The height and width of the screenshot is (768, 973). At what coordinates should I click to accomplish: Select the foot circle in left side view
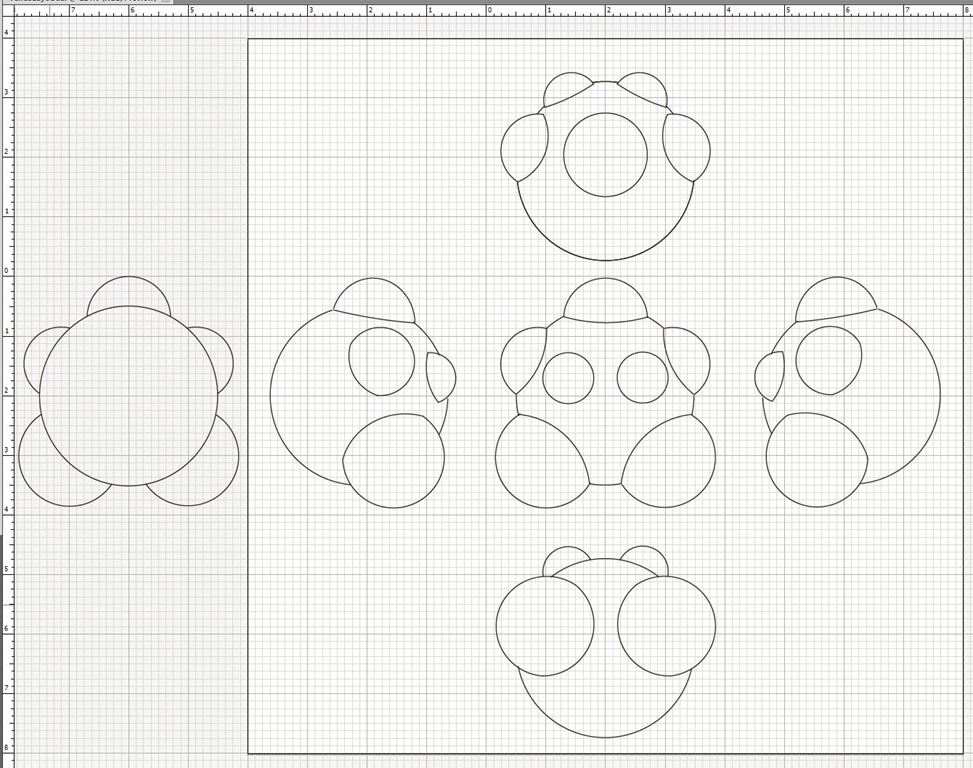(393, 461)
